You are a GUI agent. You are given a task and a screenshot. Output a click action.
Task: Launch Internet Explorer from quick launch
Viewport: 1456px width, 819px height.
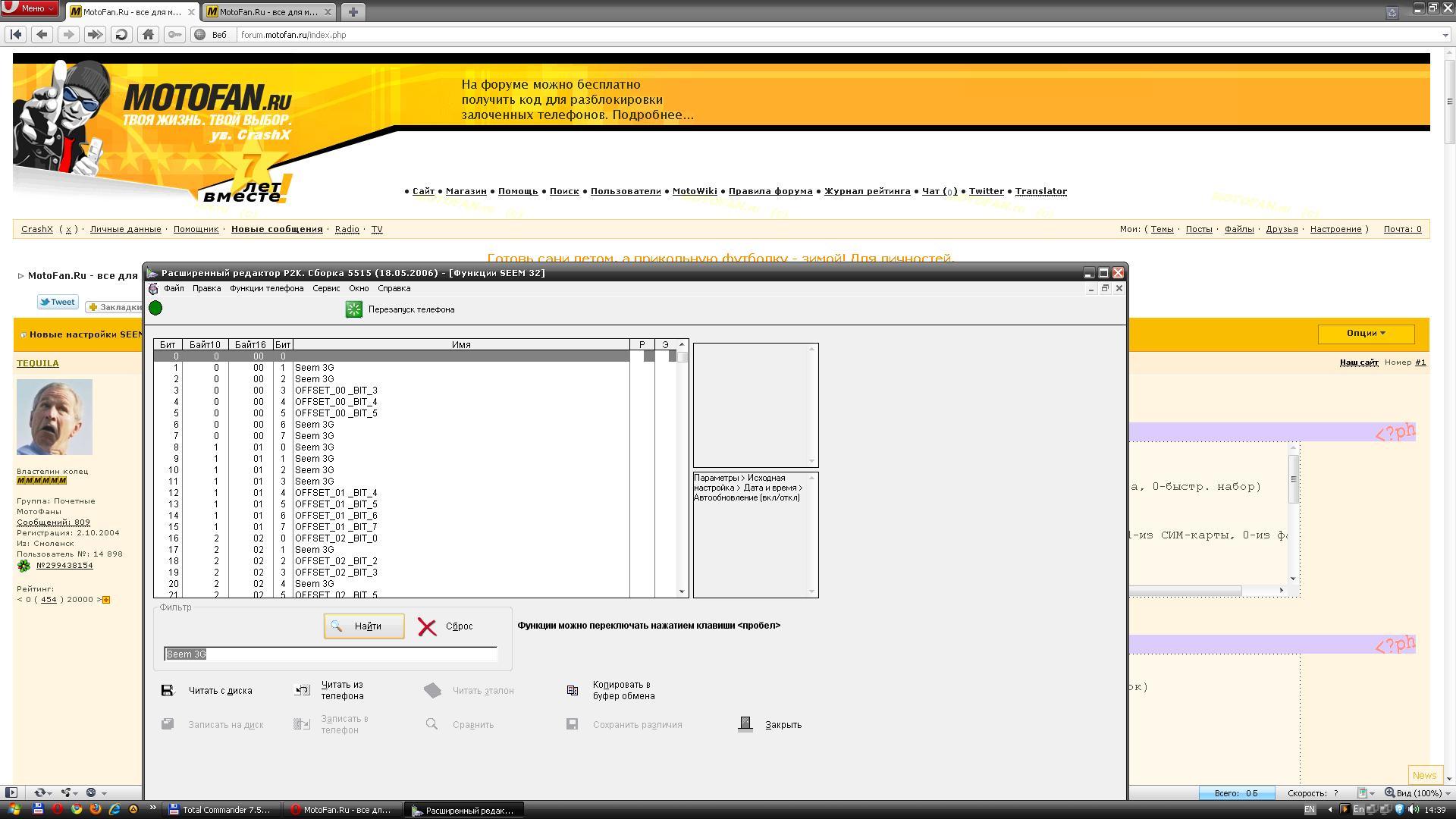[x=115, y=810]
